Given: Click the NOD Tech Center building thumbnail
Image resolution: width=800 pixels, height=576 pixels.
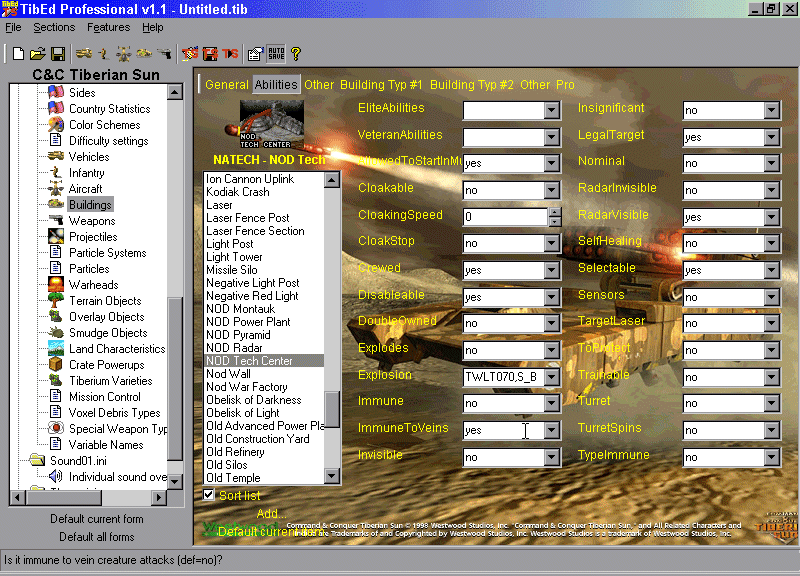Looking at the screenshot, I should click(x=271, y=124).
